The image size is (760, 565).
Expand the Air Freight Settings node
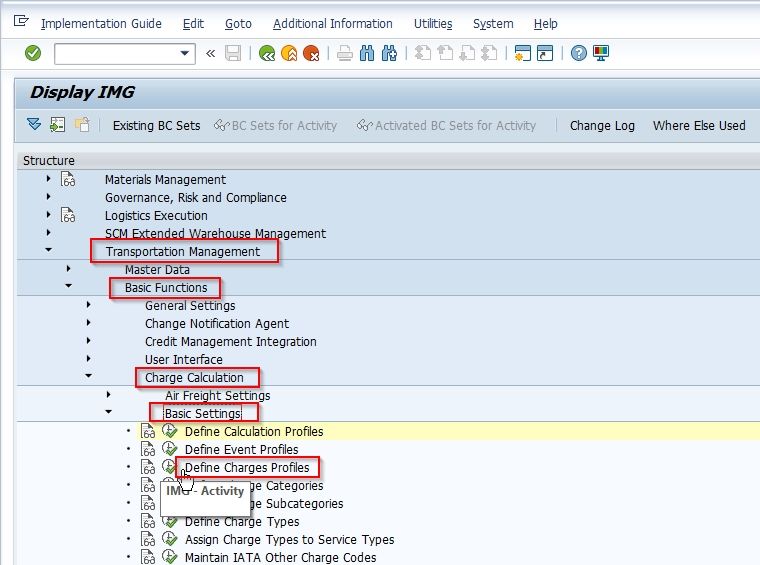tap(108, 394)
